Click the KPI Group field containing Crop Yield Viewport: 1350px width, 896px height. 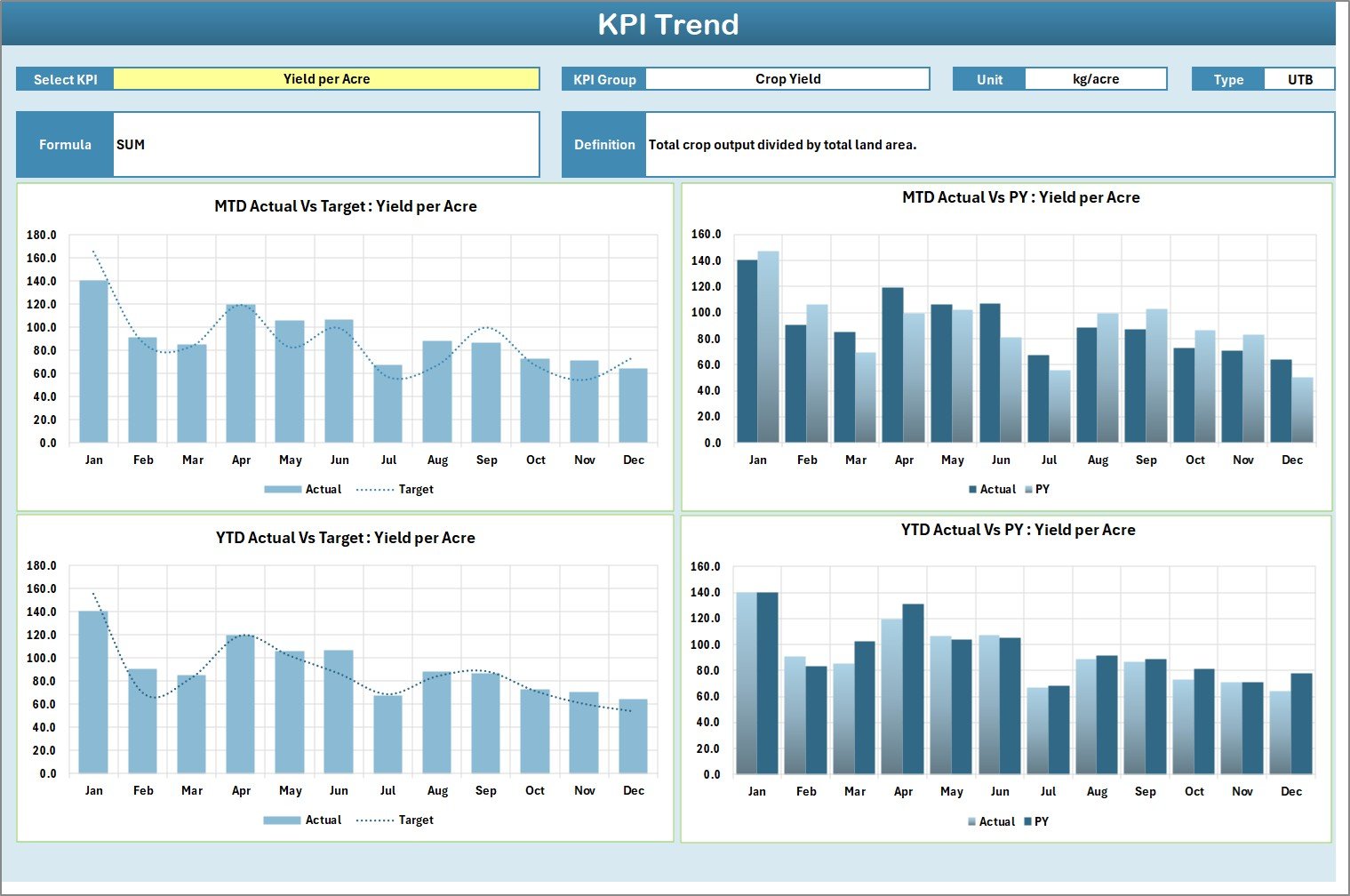point(787,78)
